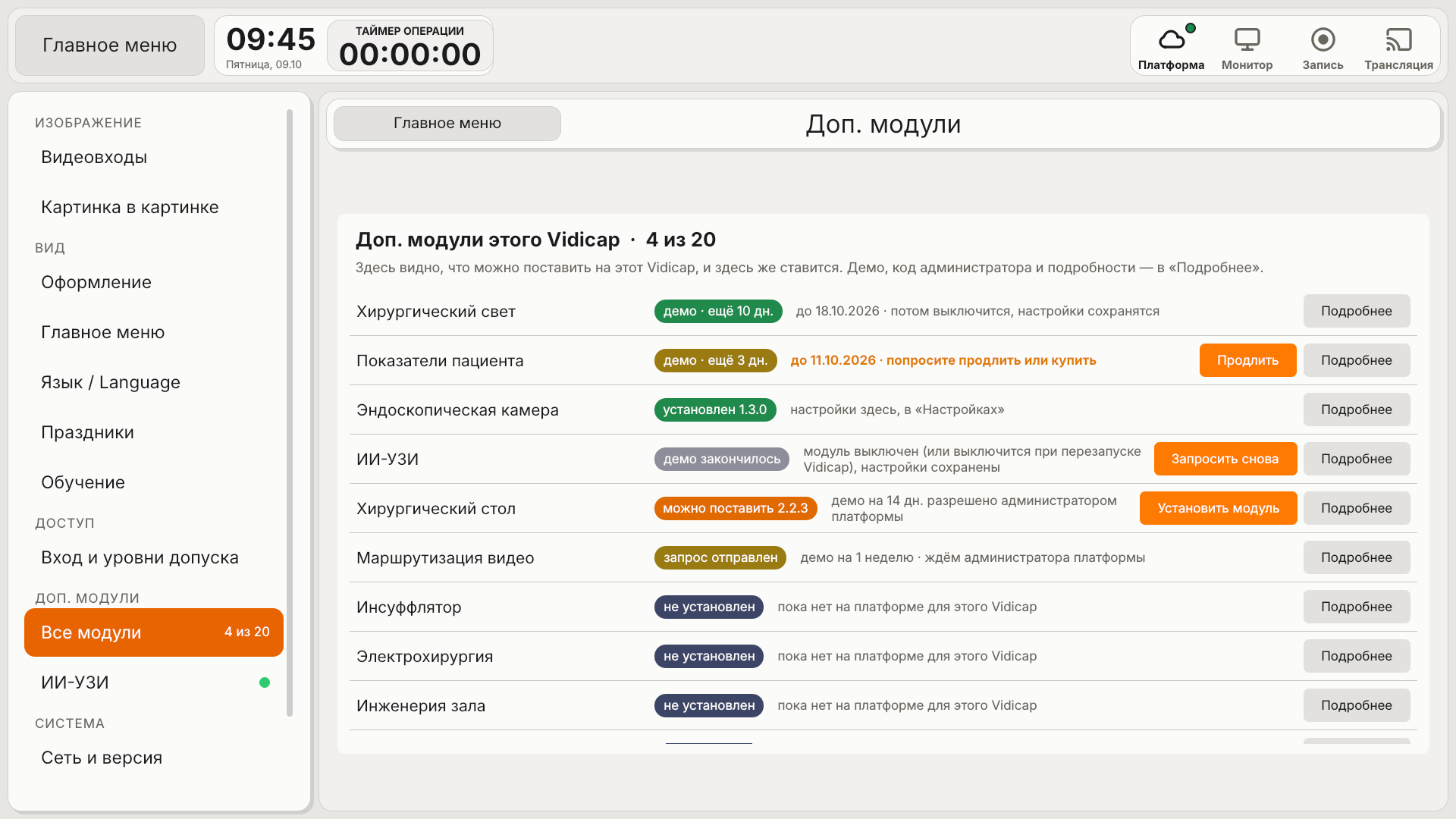
Task: Open Подробнее for Показатели пациента
Action: point(1356,360)
